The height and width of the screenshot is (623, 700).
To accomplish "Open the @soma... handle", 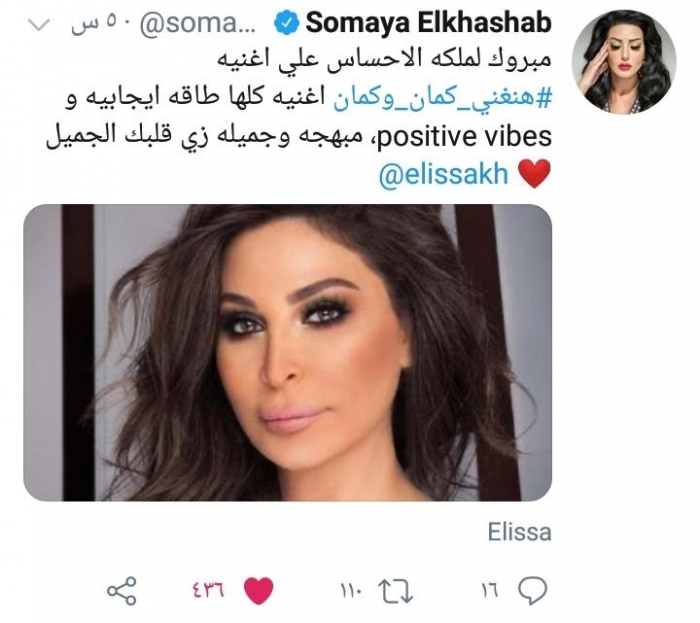I will (x=198, y=23).
